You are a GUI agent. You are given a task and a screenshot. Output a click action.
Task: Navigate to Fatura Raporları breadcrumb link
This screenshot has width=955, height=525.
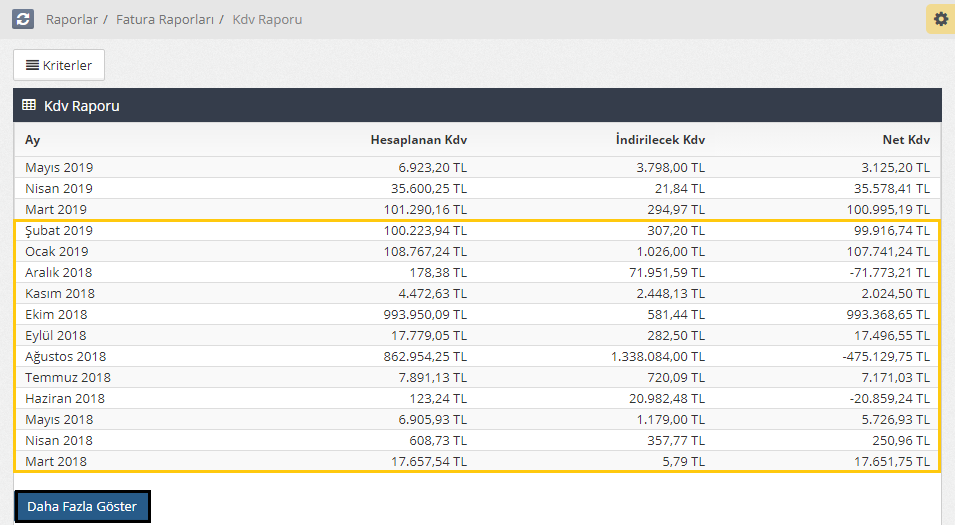[x=164, y=19]
